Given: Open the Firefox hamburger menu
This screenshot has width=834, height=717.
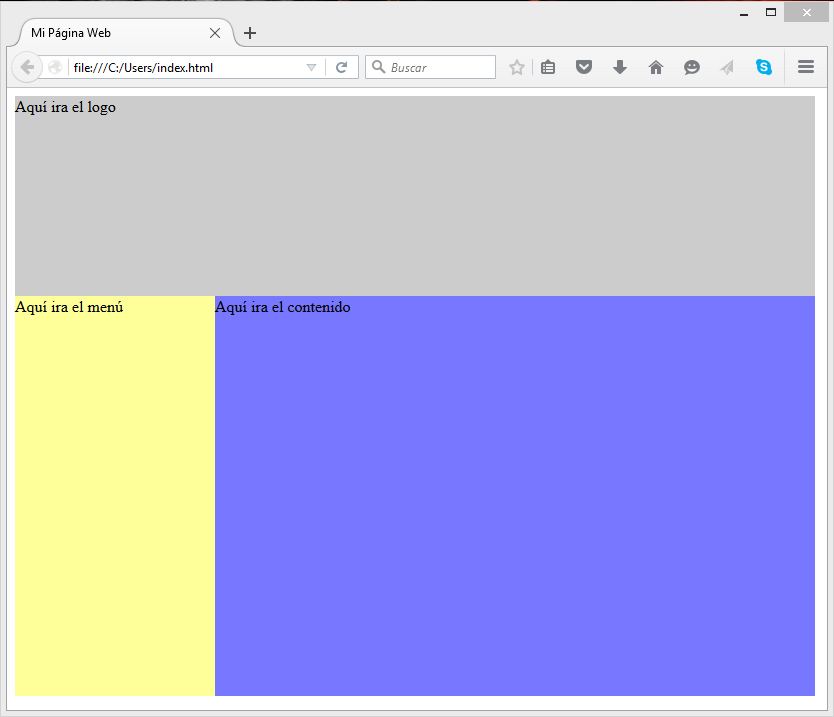Looking at the screenshot, I should point(806,67).
